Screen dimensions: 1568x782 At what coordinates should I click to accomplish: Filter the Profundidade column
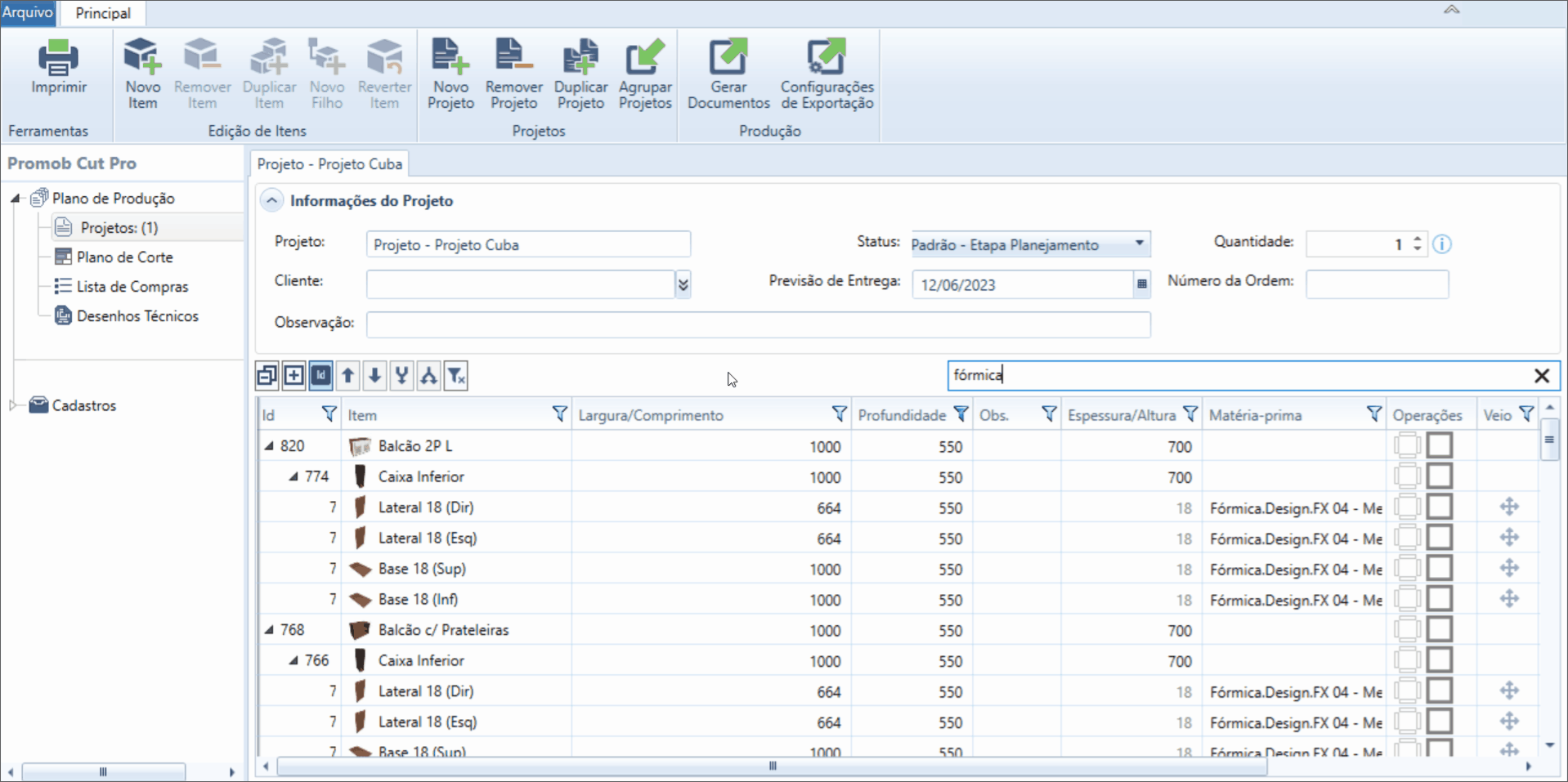coord(961,414)
